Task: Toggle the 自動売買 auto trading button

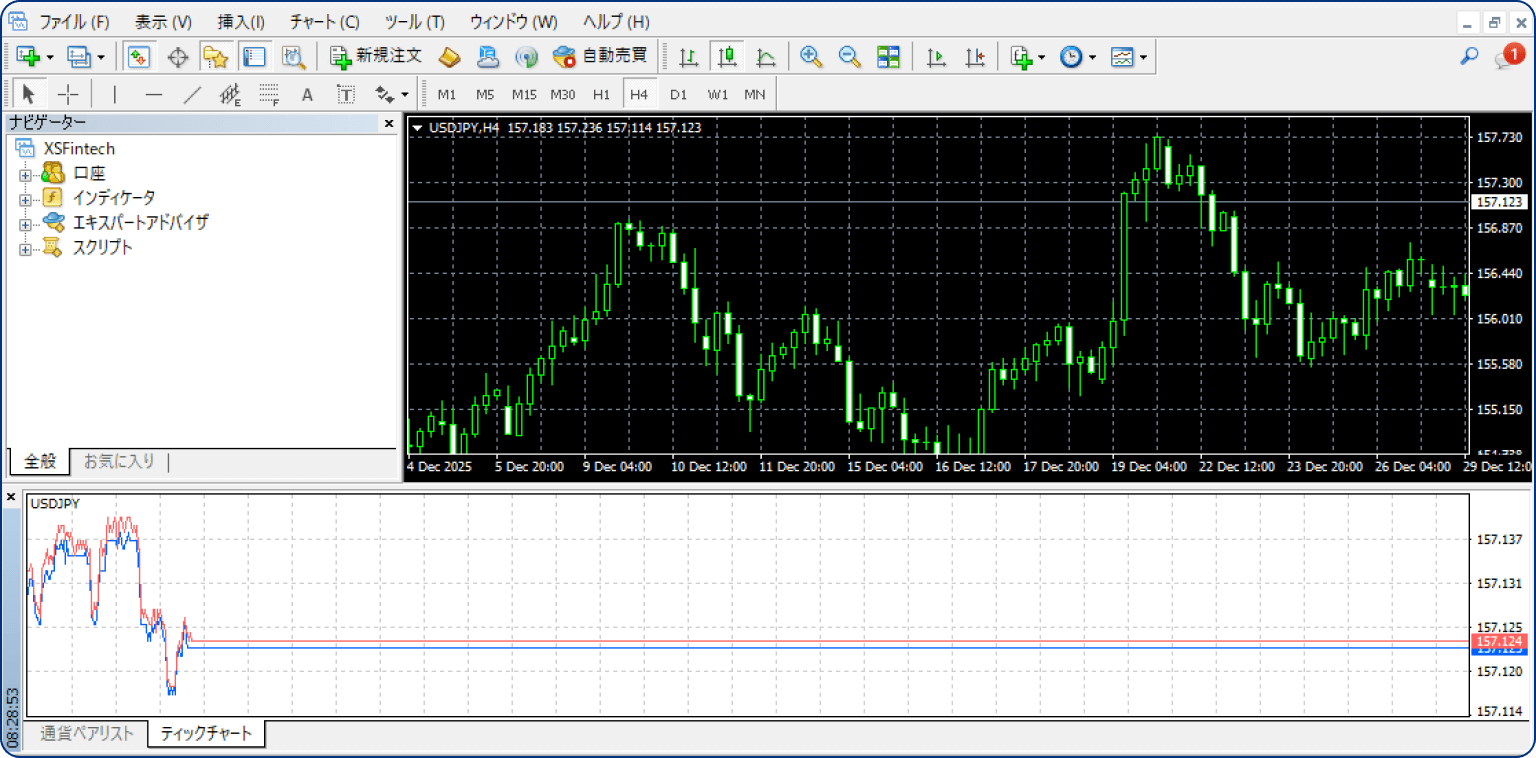Action: (601, 57)
